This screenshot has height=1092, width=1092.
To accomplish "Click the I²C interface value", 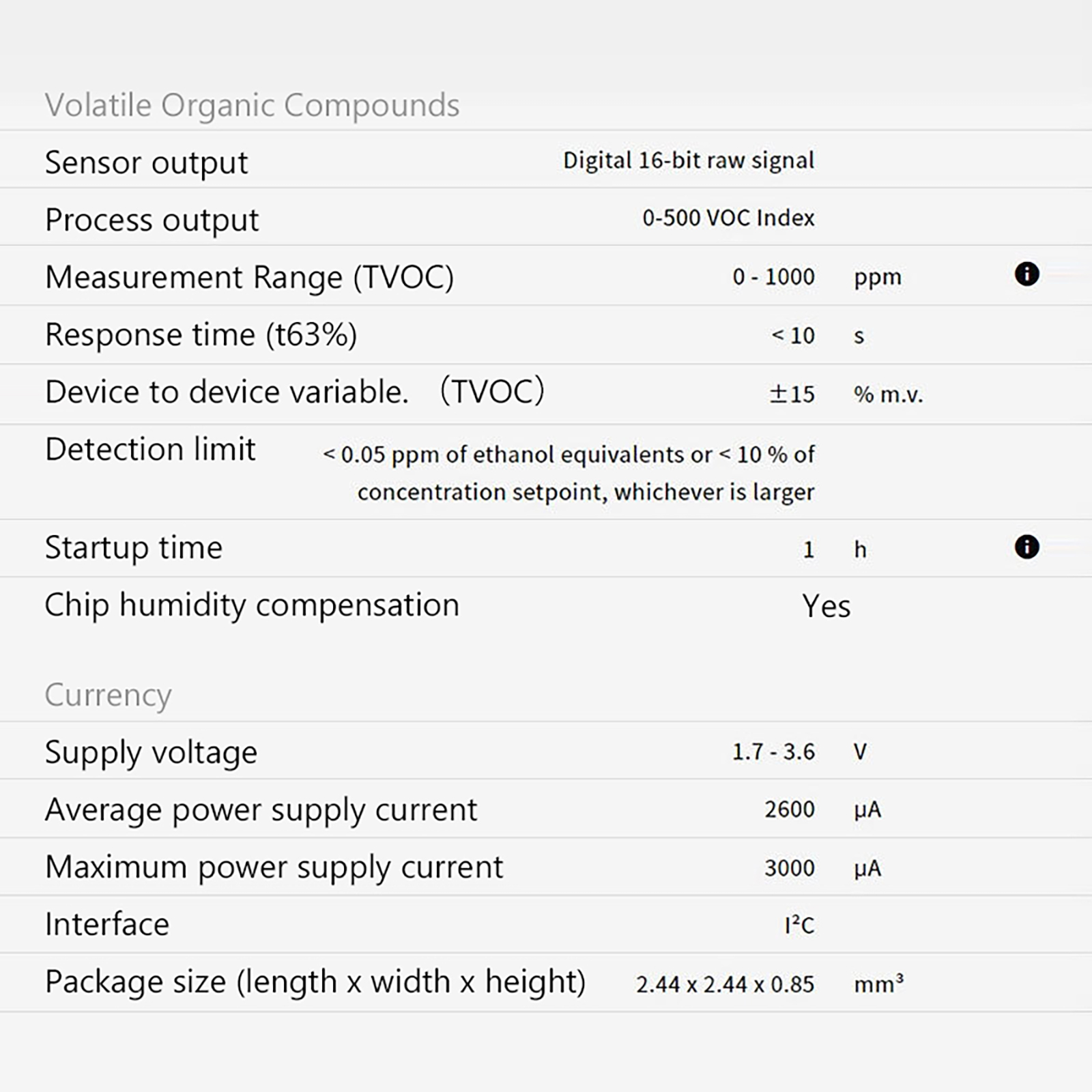I will click(799, 925).
